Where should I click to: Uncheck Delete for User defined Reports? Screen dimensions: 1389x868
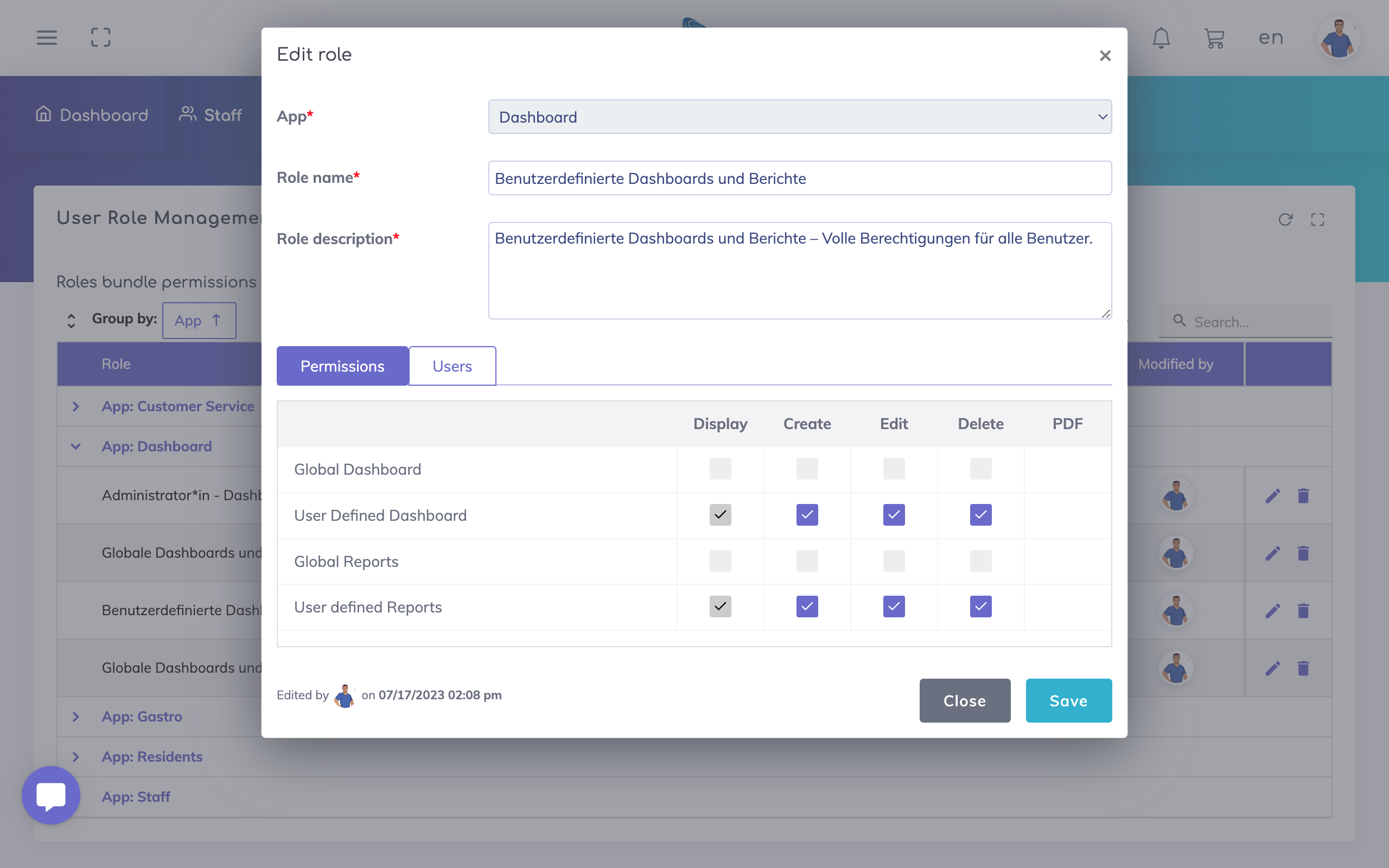(x=980, y=607)
